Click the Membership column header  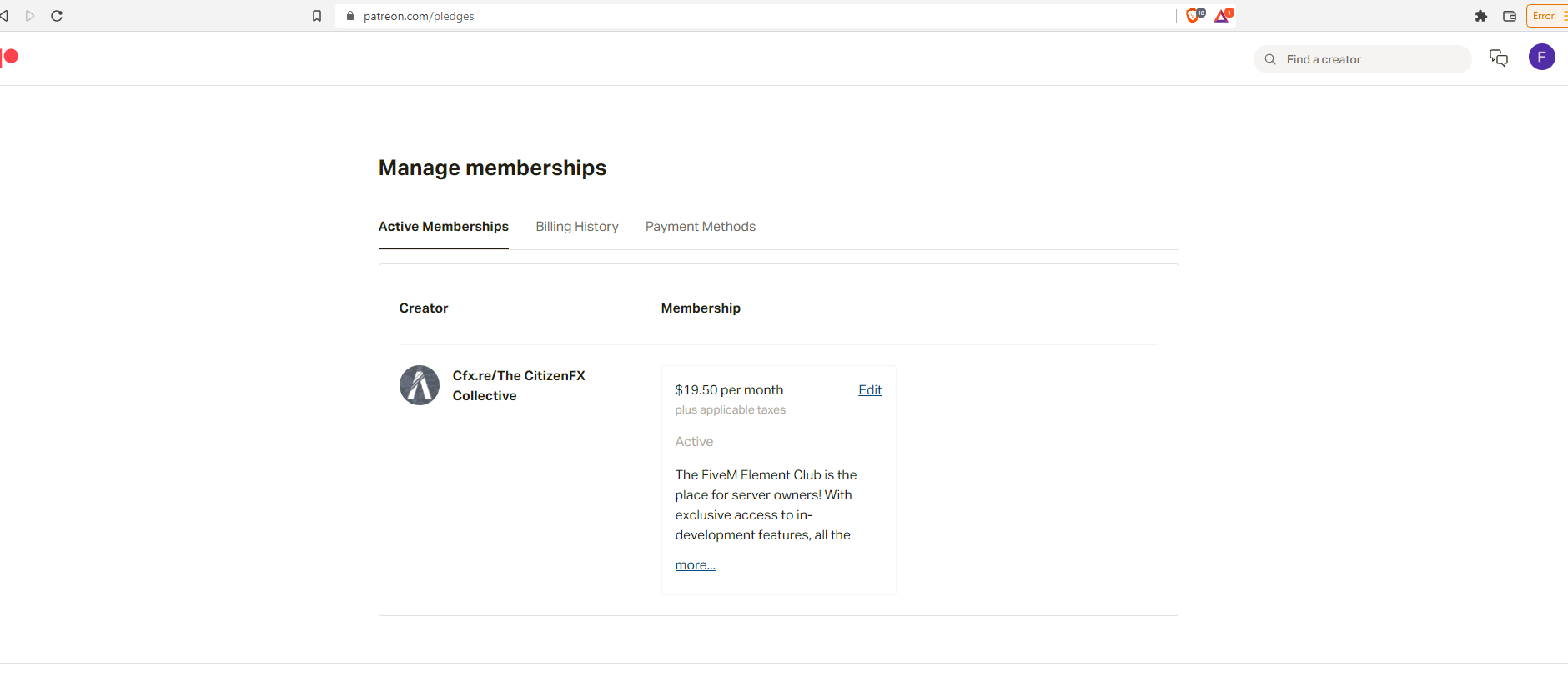point(701,308)
